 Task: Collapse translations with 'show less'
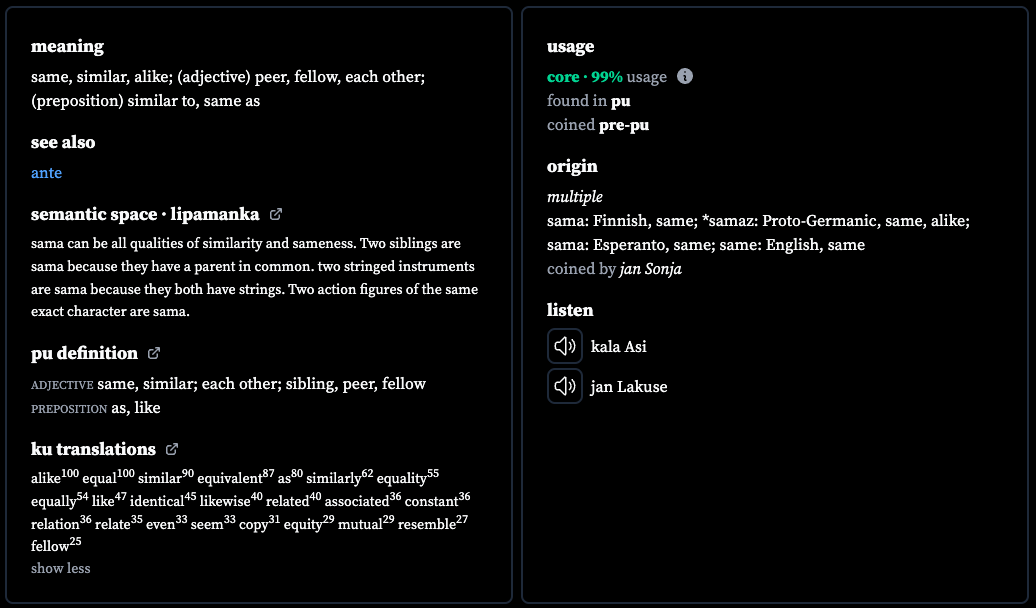[61, 568]
